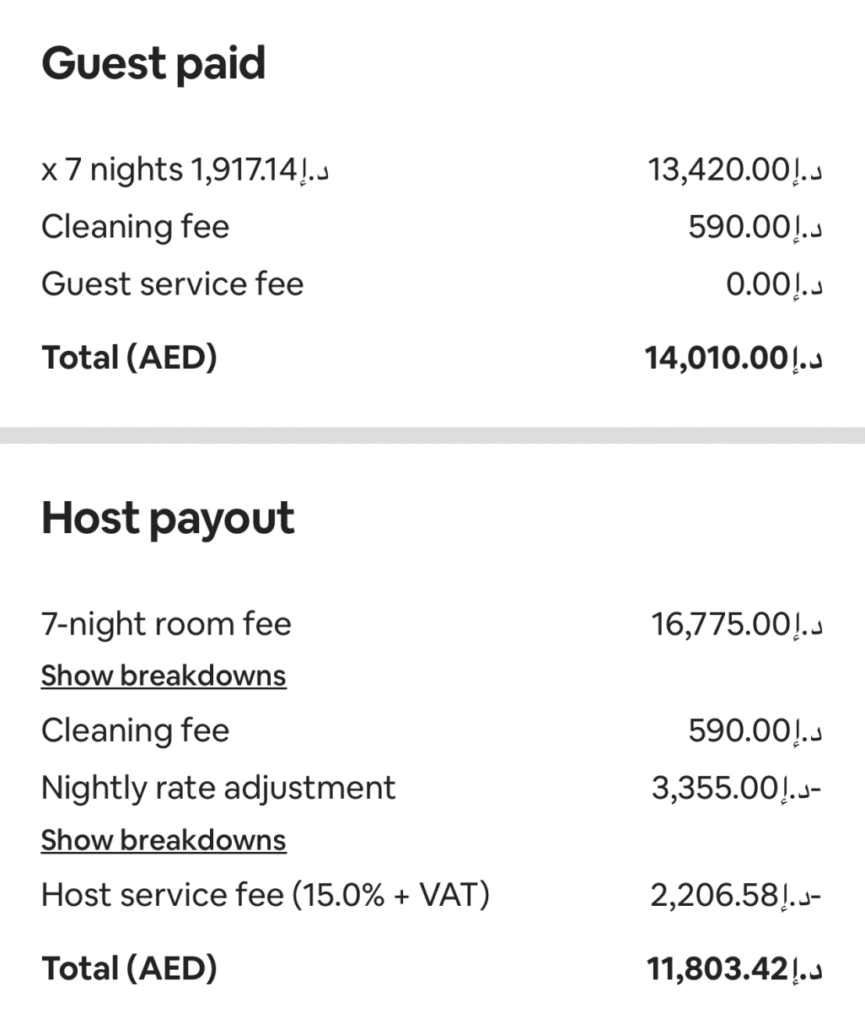
Task: Select the Guest service fee label
Action: (x=172, y=284)
